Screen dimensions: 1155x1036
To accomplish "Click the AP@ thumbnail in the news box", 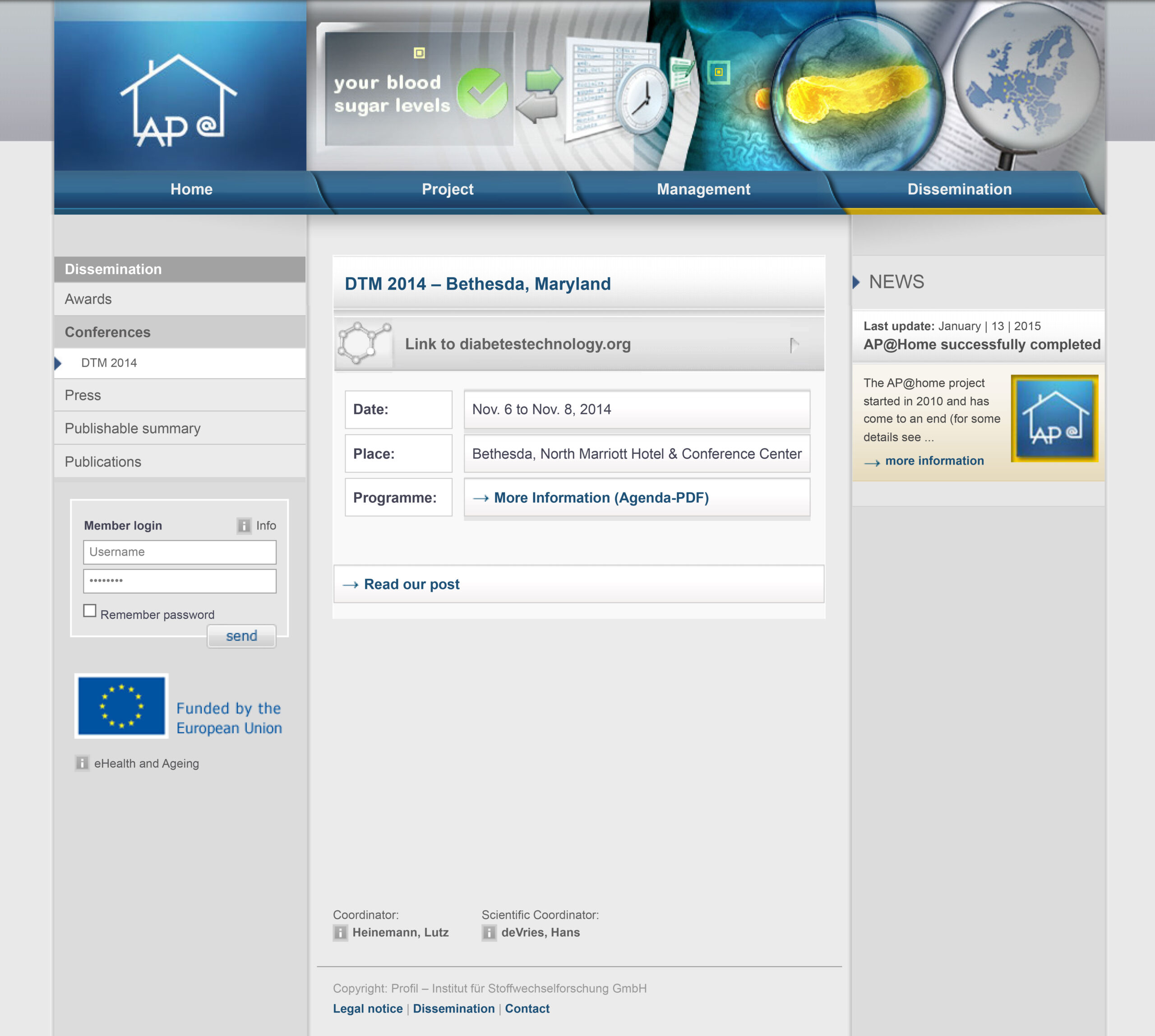I will tap(1054, 419).
